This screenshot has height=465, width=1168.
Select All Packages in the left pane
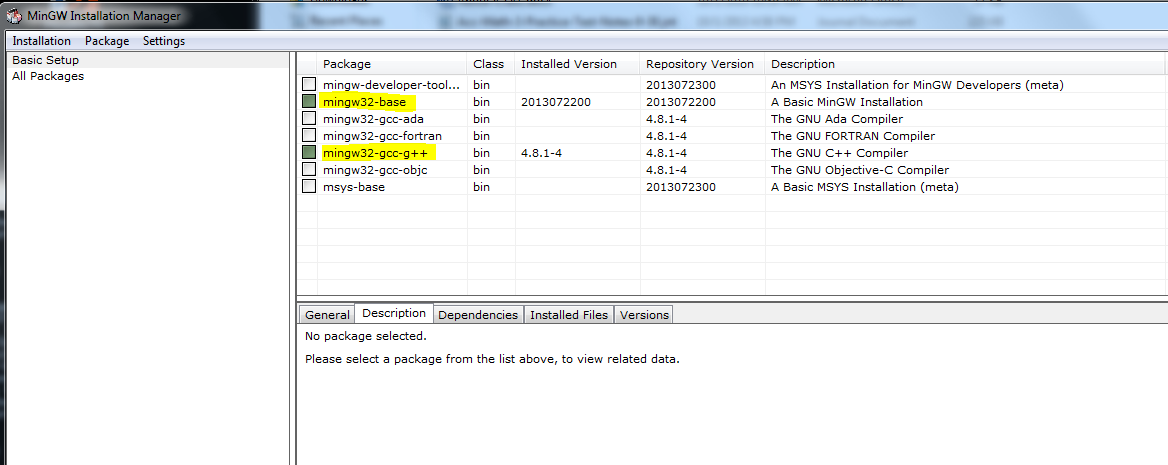47,76
